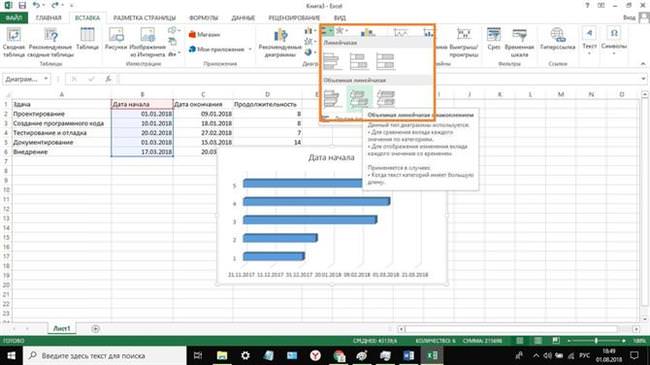Add a new sheet with the plus button

95,329
